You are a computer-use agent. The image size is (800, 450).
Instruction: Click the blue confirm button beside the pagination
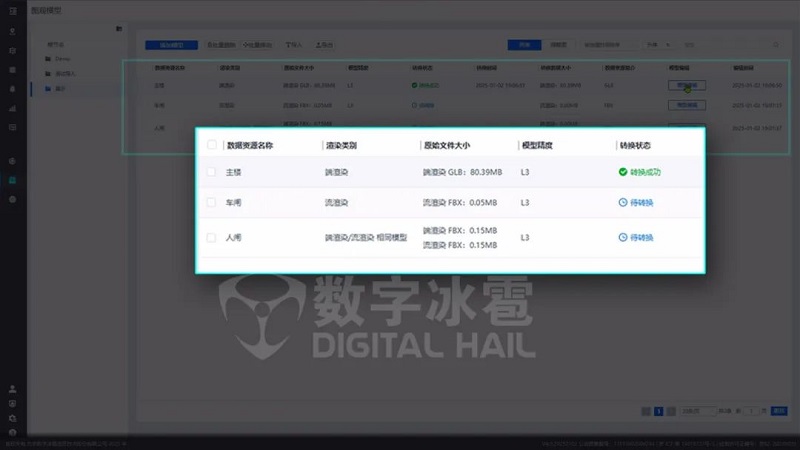point(779,411)
